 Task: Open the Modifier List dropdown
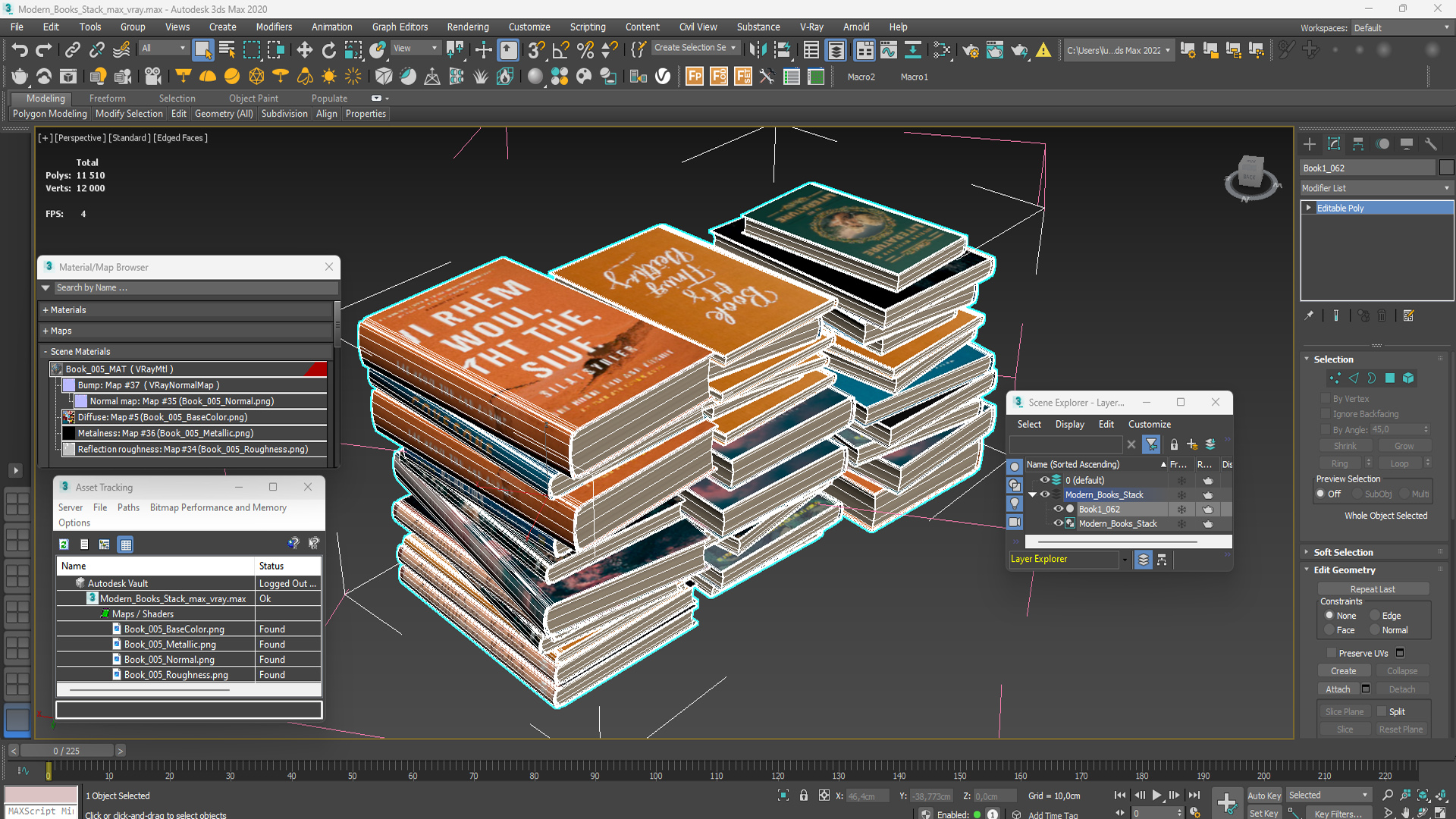click(x=1376, y=188)
